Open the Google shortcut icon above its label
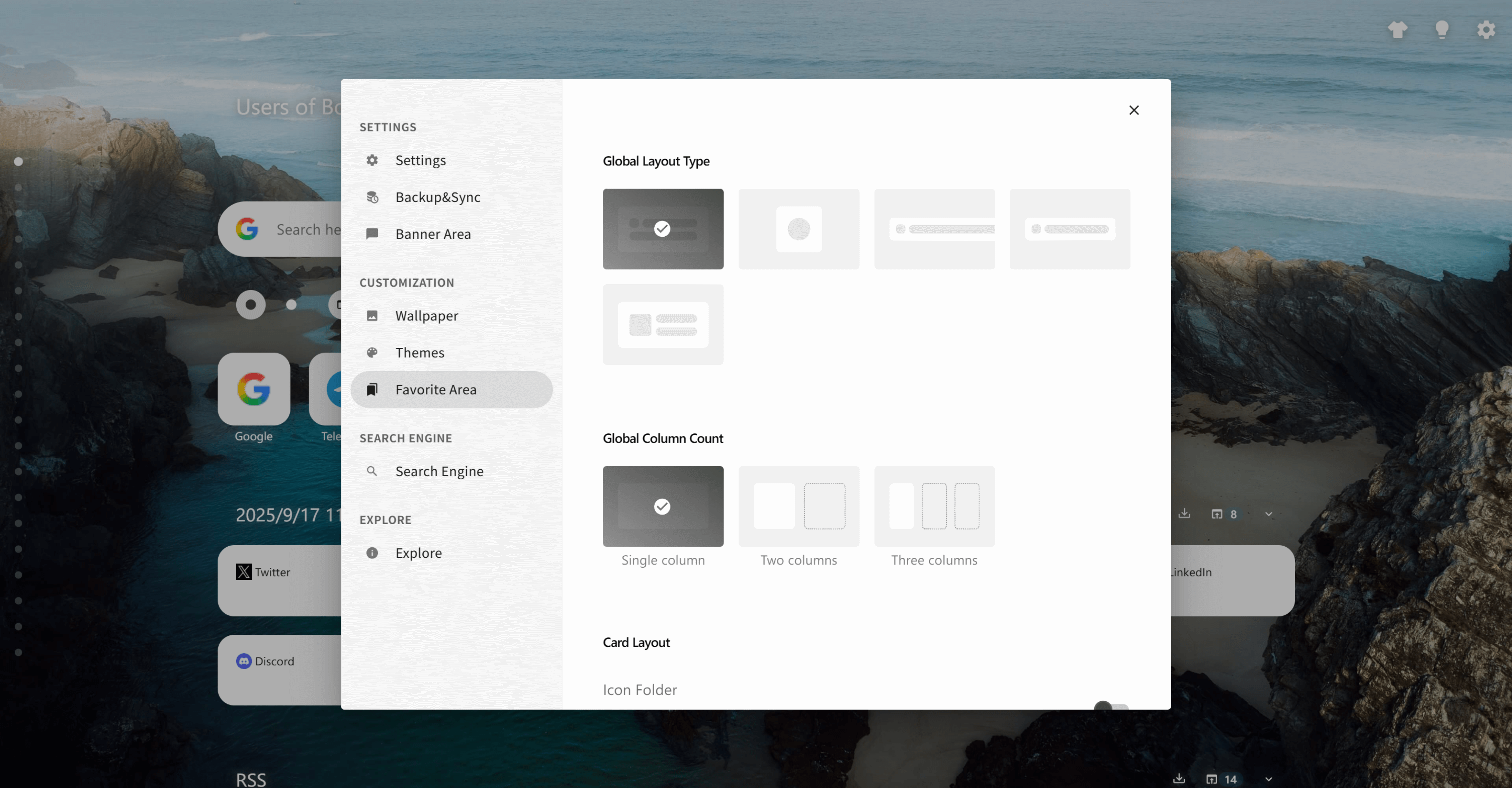This screenshot has height=788, width=1512. [x=253, y=389]
